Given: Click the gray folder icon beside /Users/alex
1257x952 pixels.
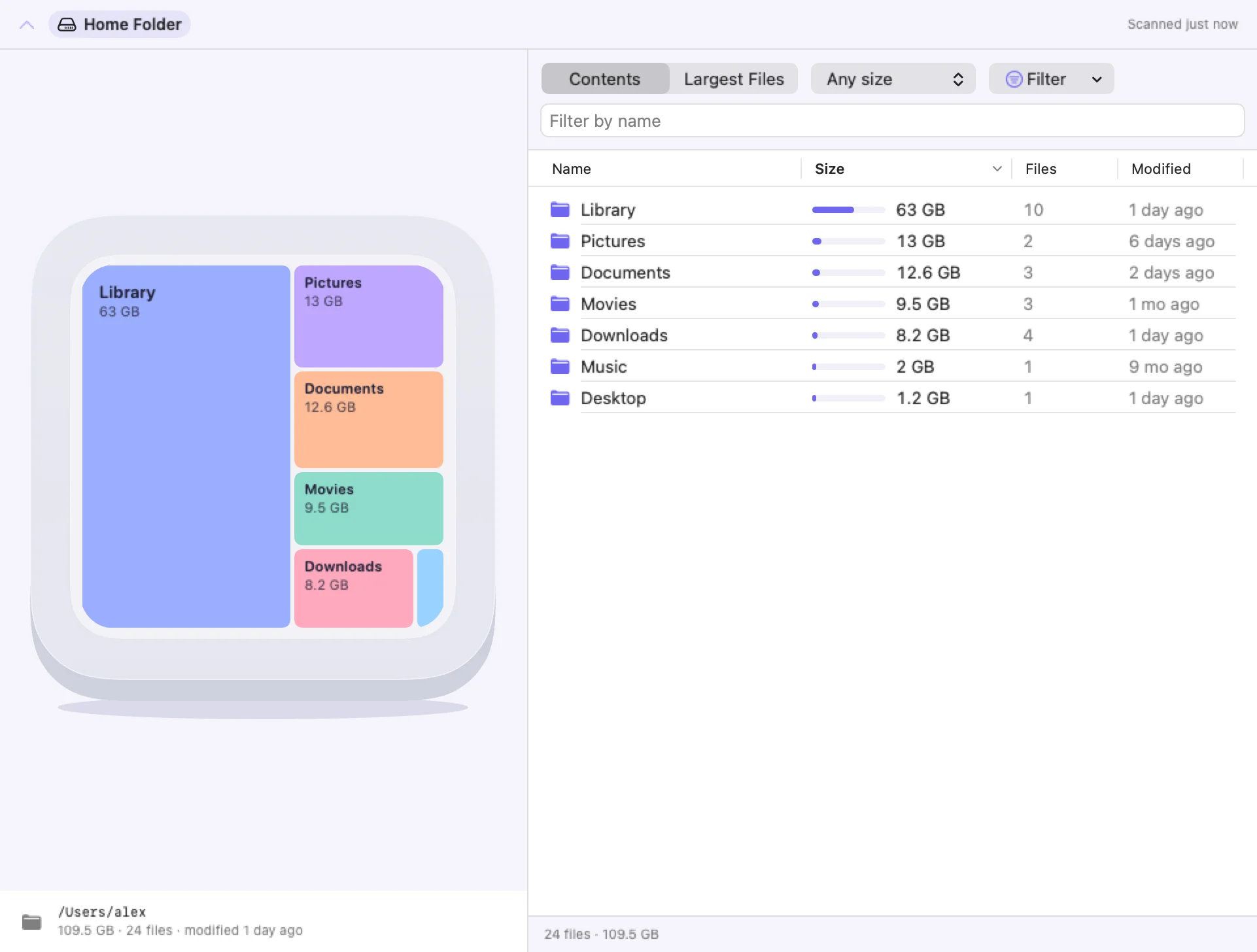Looking at the screenshot, I should coord(31,922).
